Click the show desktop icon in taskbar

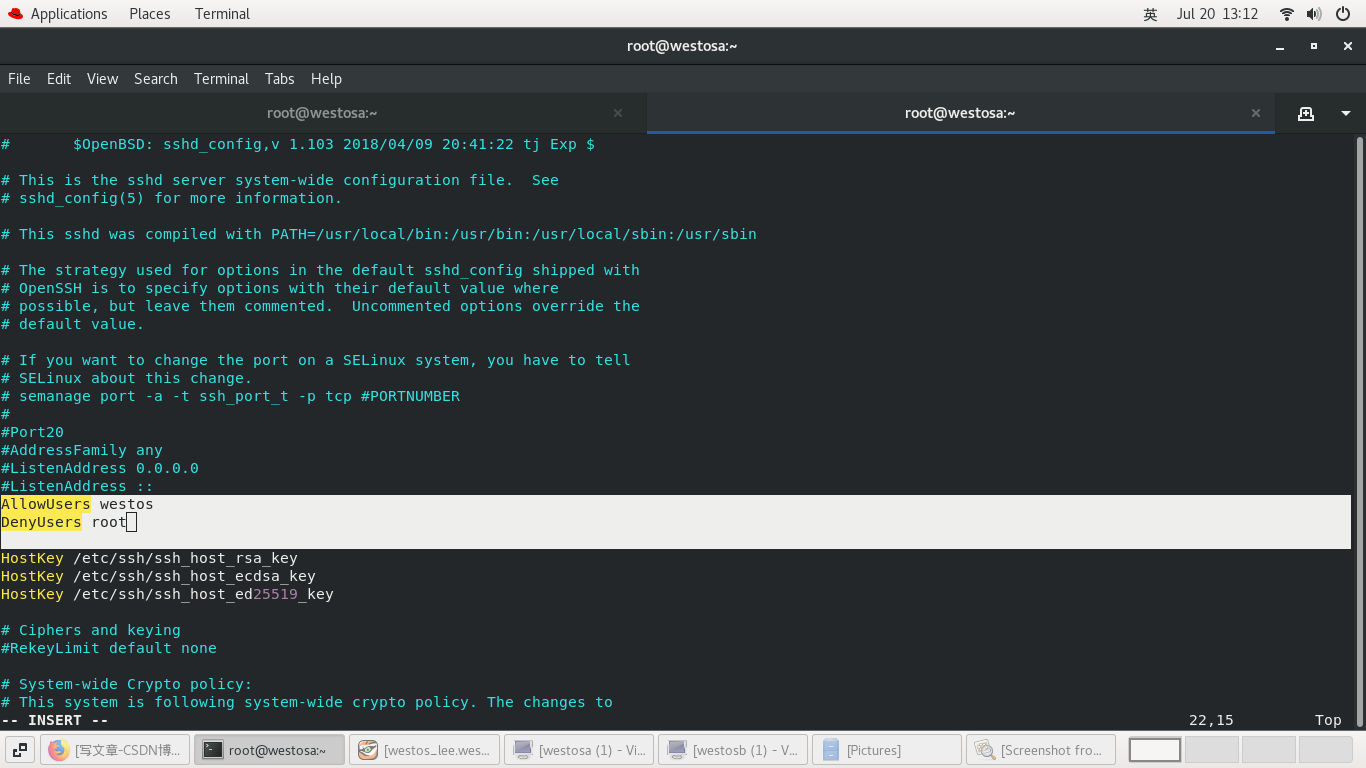tap(20, 750)
